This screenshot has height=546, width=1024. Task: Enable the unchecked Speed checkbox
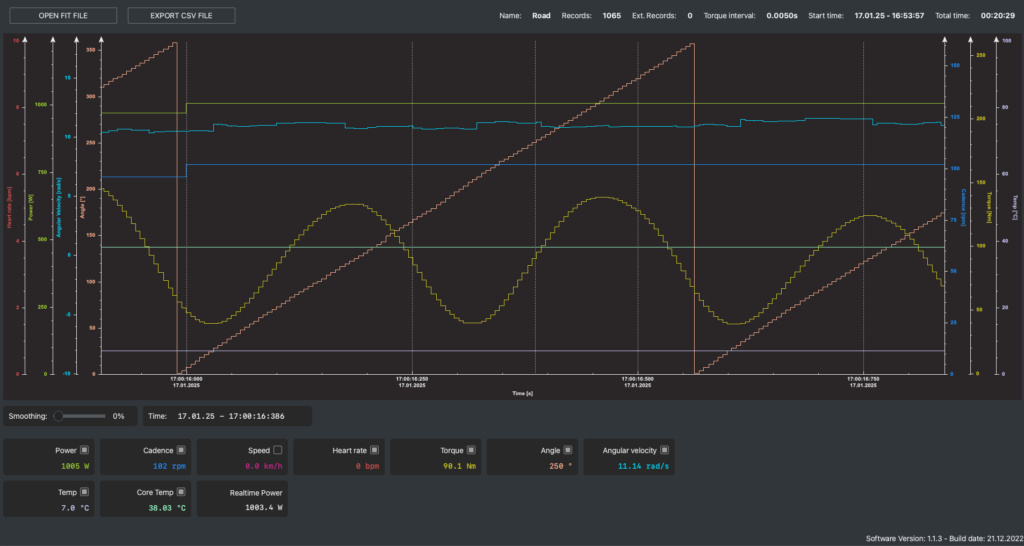click(278, 450)
